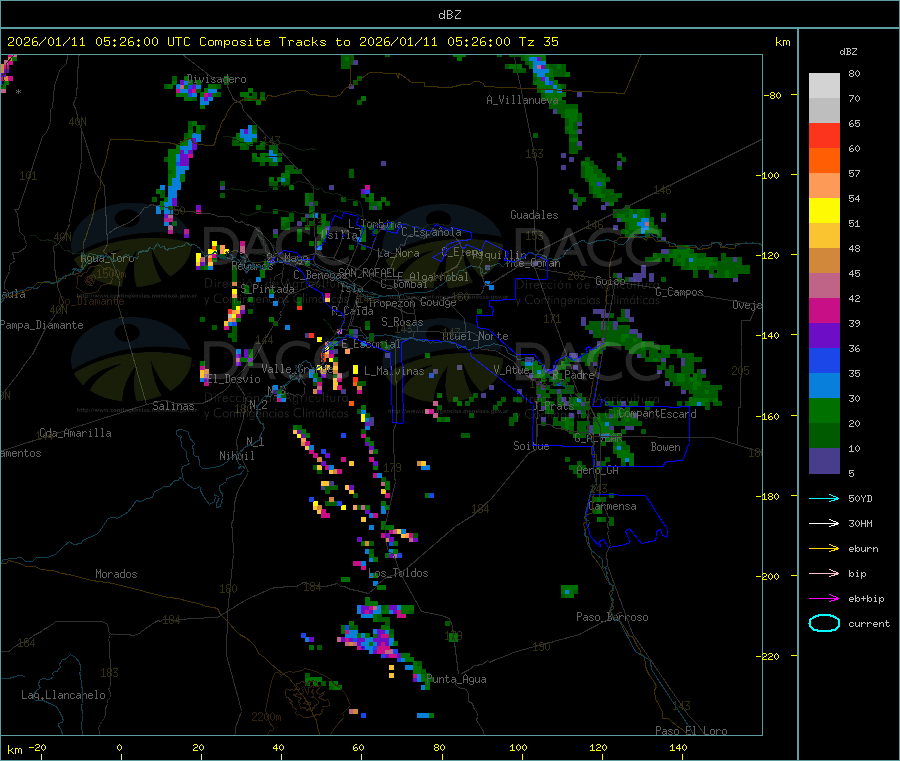The width and height of the screenshot is (900, 761).
Task: Click the dBZ title at top
Action: pyautogui.click(x=449, y=14)
